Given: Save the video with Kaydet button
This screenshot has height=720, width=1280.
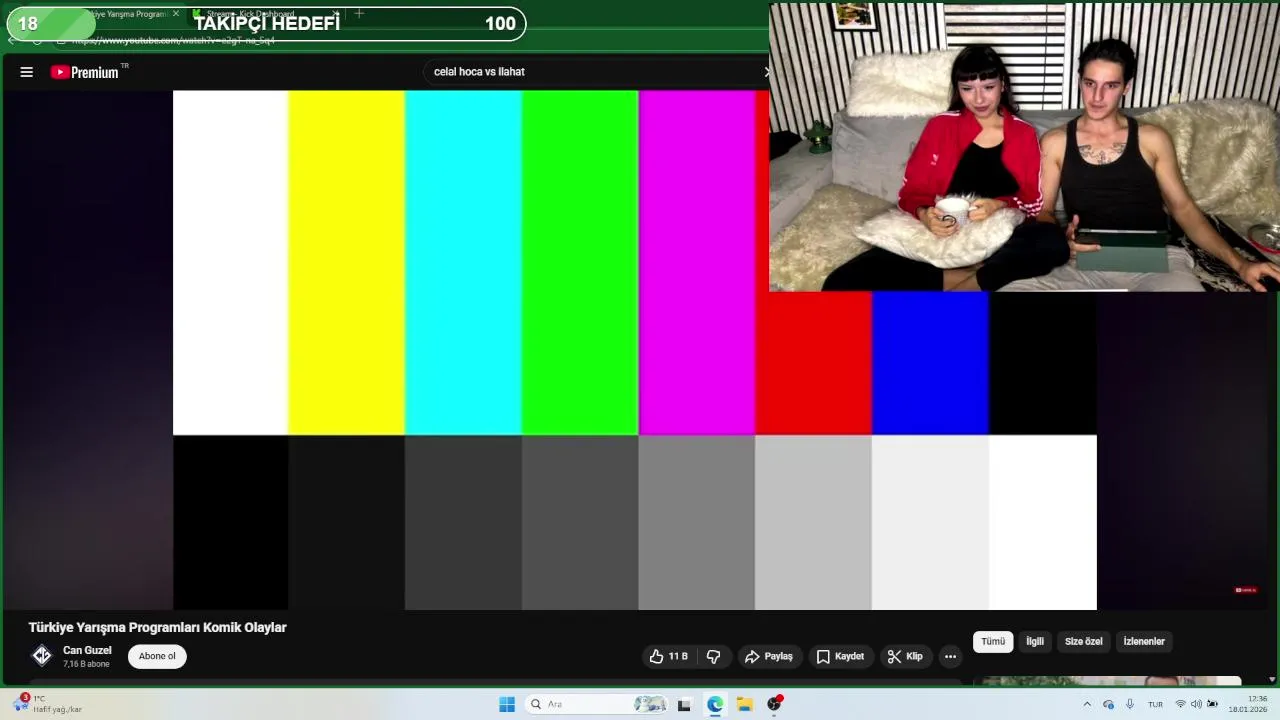Looking at the screenshot, I should tap(840, 656).
